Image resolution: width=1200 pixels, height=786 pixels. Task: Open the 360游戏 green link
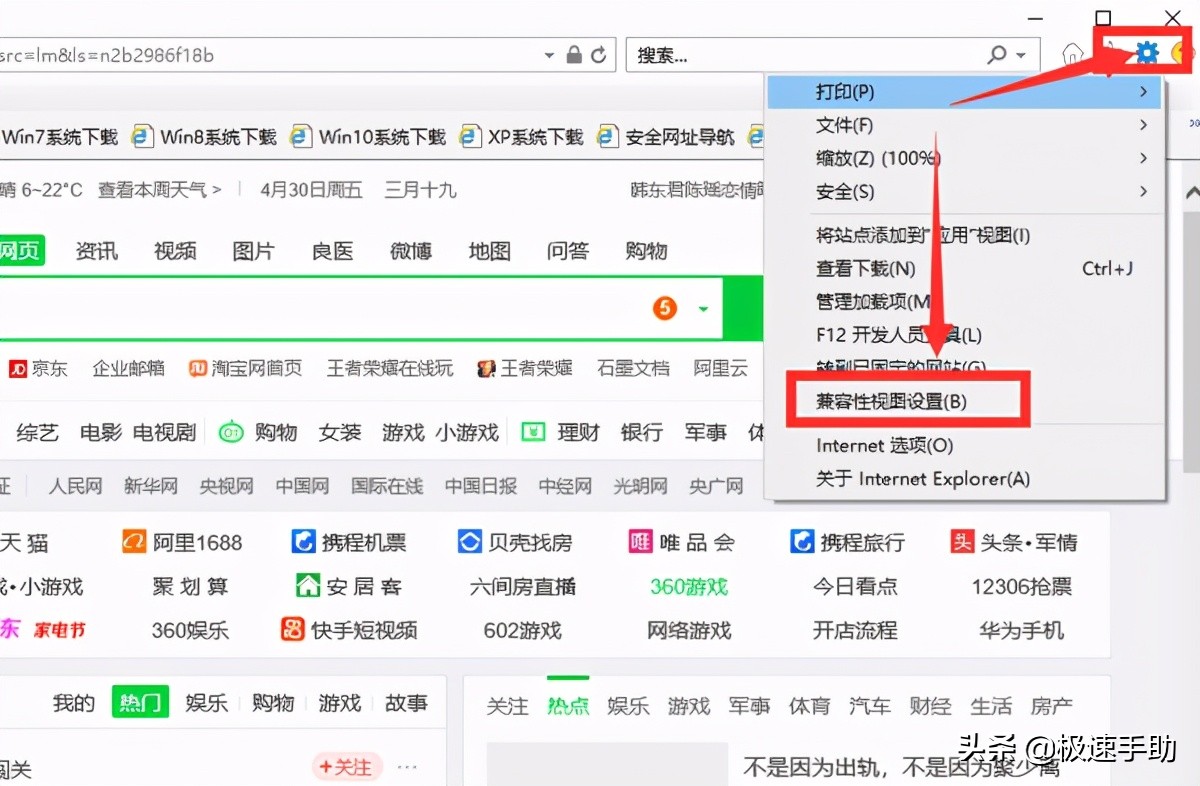tap(689, 586)
